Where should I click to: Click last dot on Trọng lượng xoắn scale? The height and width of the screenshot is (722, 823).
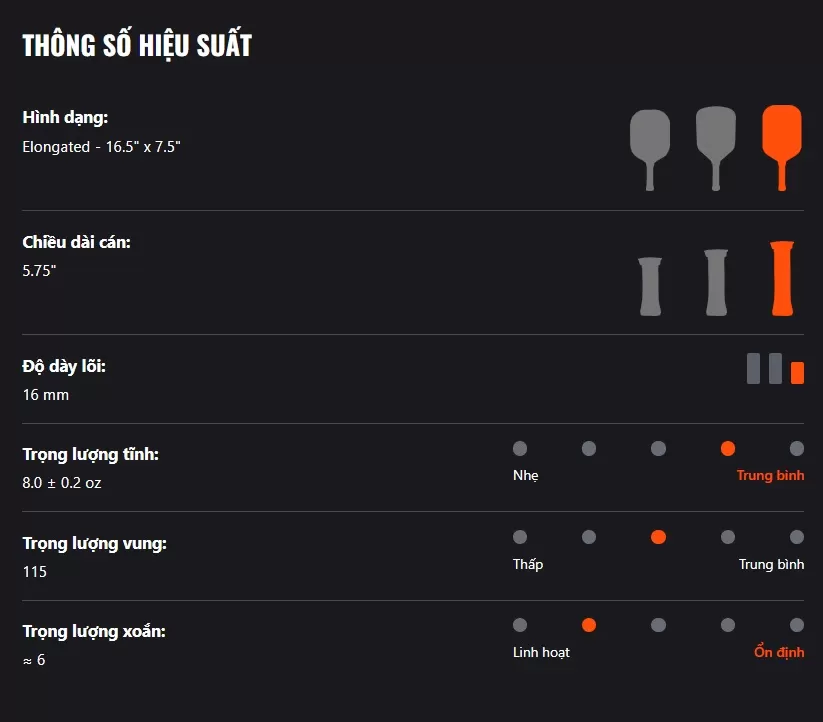click(x=797, y=625)
